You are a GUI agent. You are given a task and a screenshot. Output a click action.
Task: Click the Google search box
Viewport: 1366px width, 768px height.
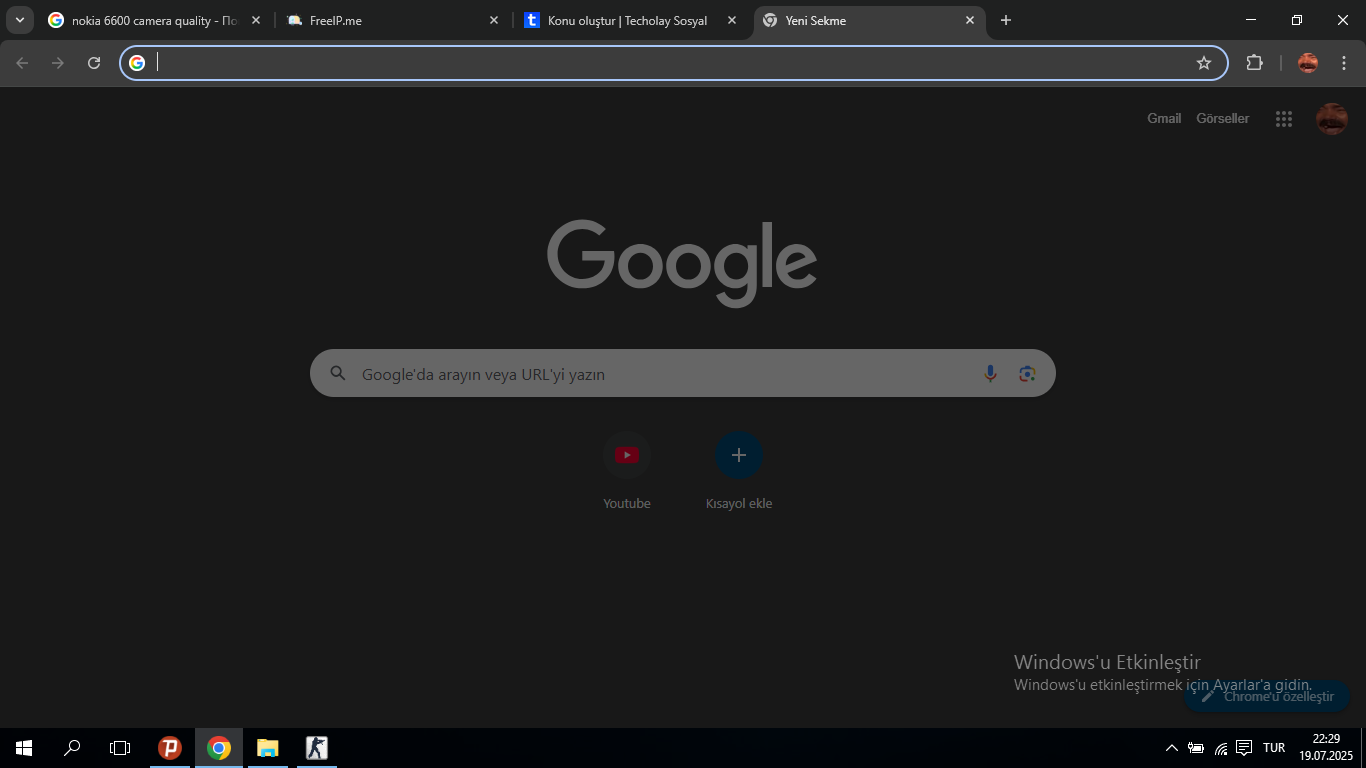pyautogui.click(x=683, y=373)
